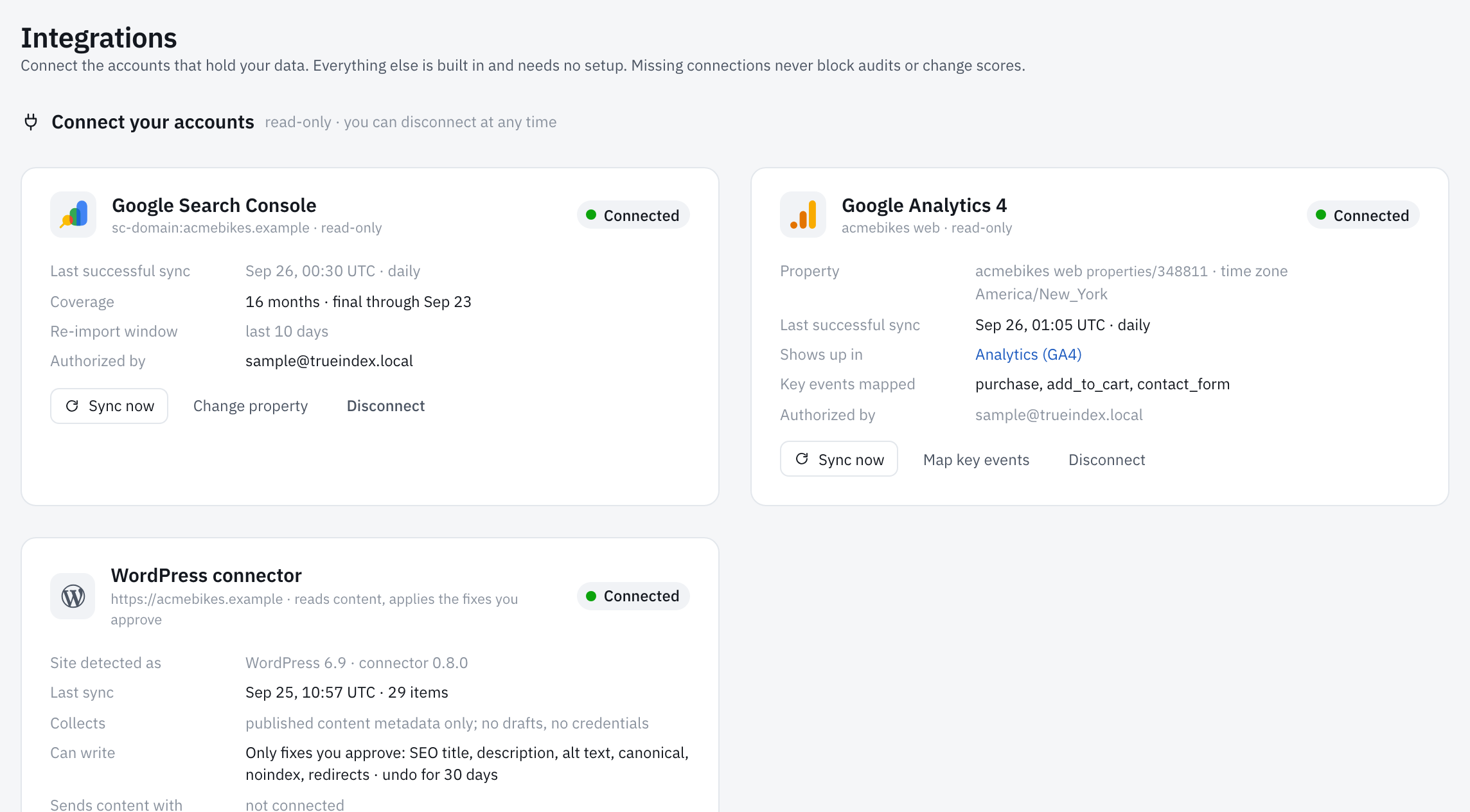Click Connected status badge on WordPress connector card

(633, 596)
